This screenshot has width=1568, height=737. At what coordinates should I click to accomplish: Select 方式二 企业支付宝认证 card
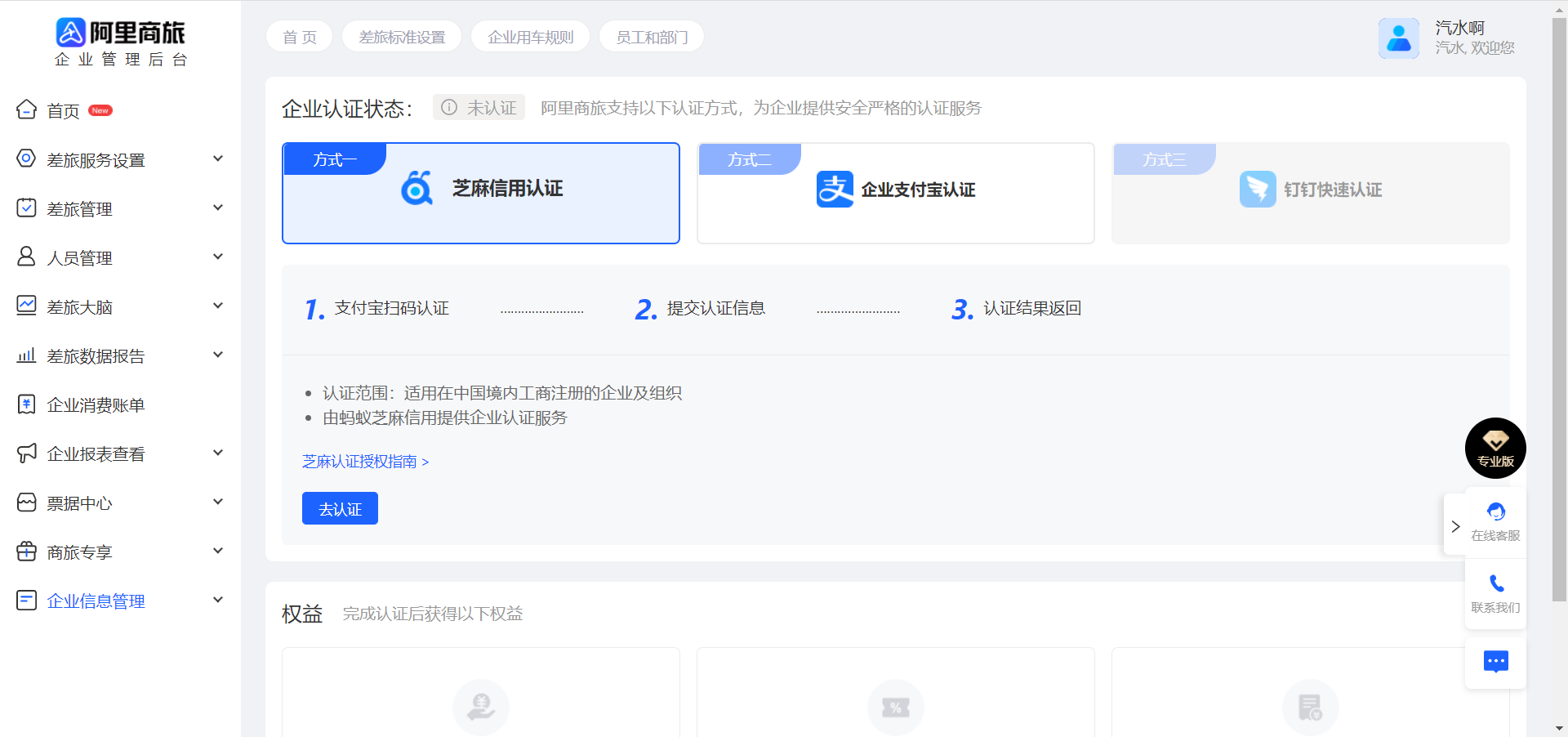(x=896, y=193)
